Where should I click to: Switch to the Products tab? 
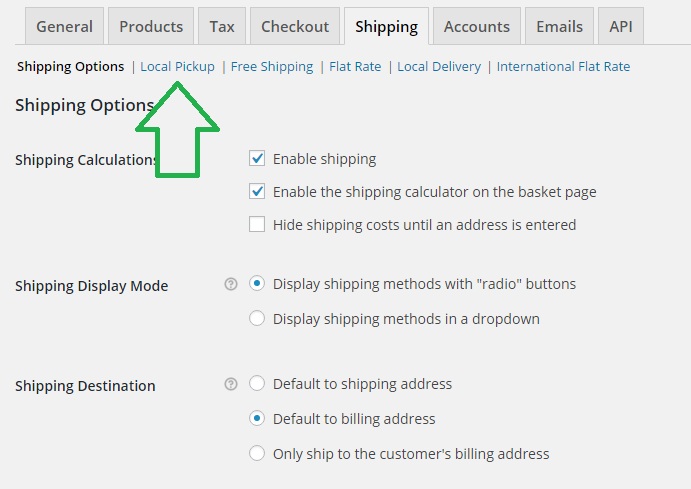(x=151, y=26)
